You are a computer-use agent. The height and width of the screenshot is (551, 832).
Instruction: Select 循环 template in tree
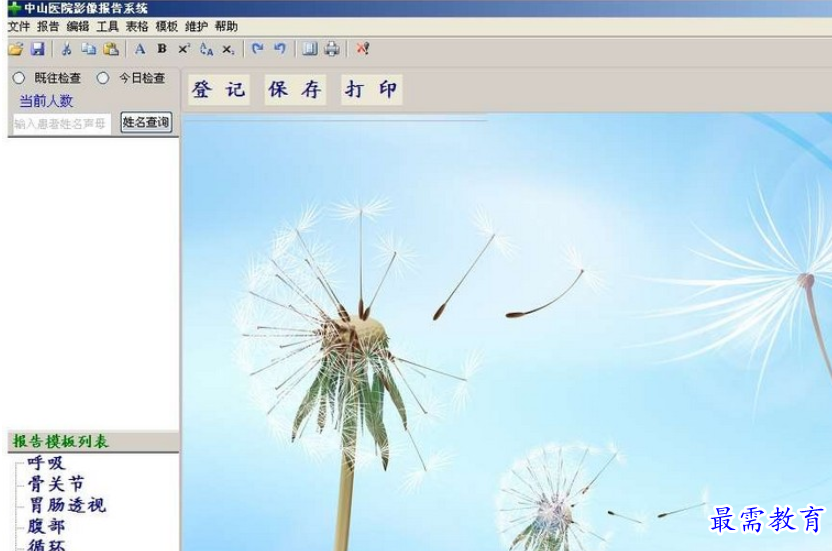[47, 545]
